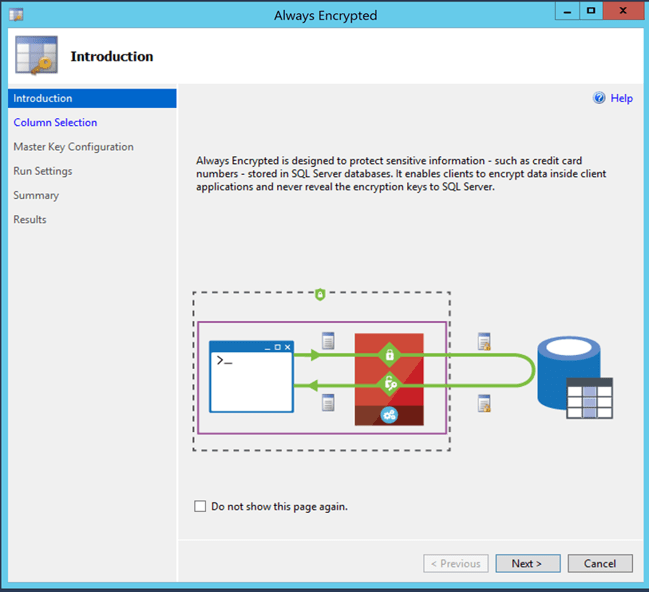Go to Master Key Configuration page

73,147
